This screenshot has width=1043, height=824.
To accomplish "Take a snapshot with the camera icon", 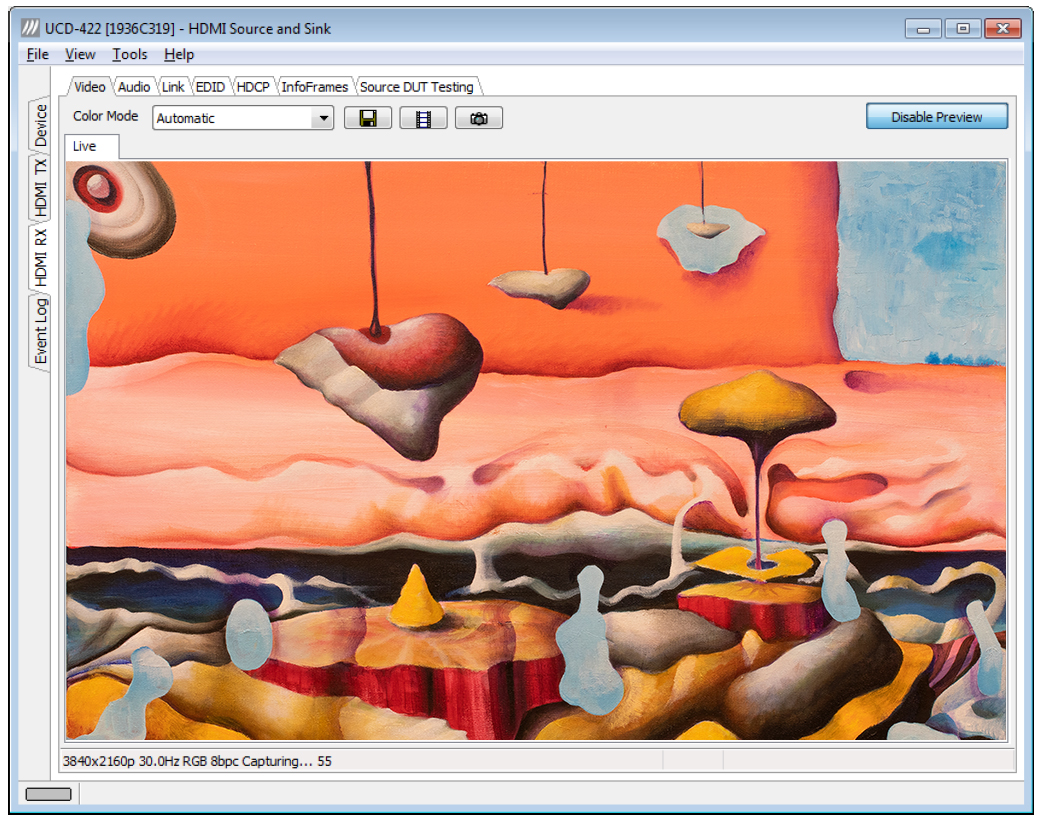I will tap(478, 118).
